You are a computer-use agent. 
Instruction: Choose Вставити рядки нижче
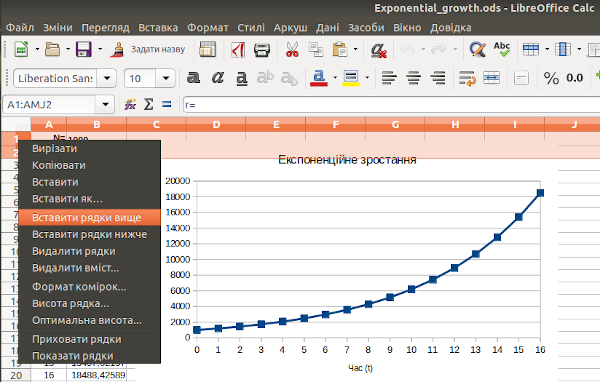[x=90, y=234]
